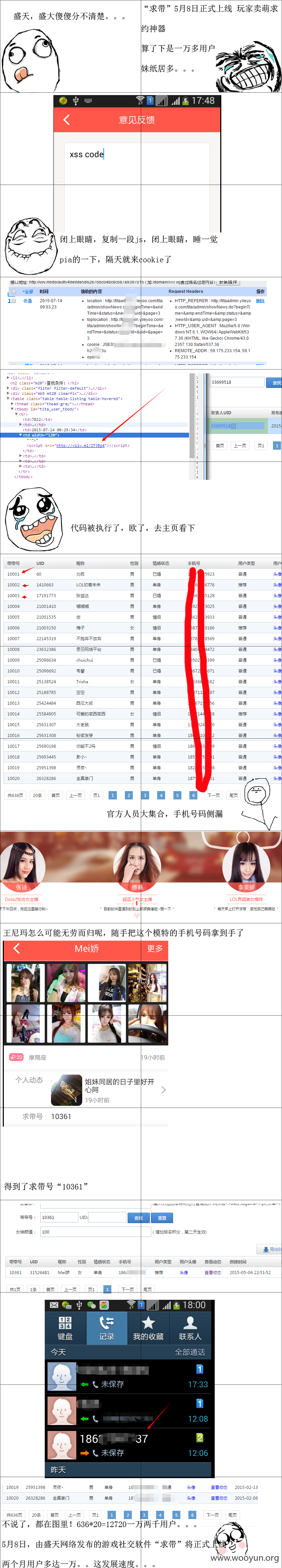
Task: Open 查看动态 link for row 10019 灵夜
Action: click(x=219, y=1487)
